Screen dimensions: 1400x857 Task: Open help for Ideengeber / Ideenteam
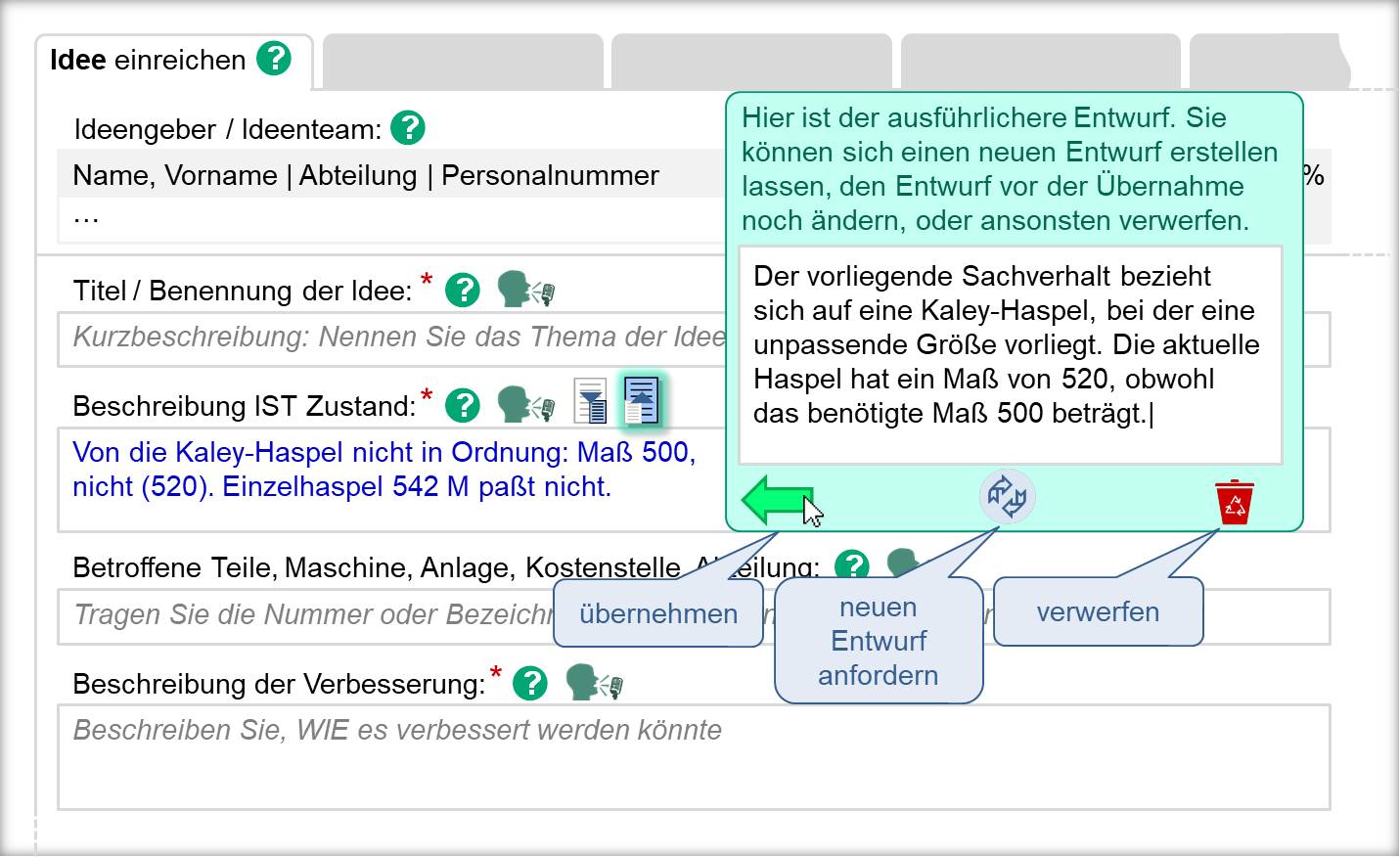click(410, 127)
